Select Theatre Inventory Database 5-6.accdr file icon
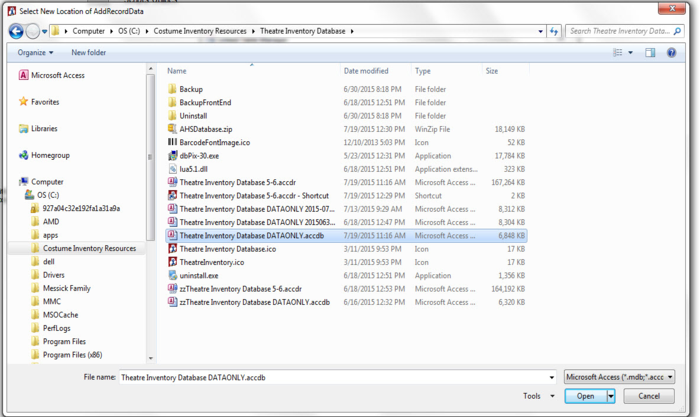Screen dimensions: 700x417 172,182
